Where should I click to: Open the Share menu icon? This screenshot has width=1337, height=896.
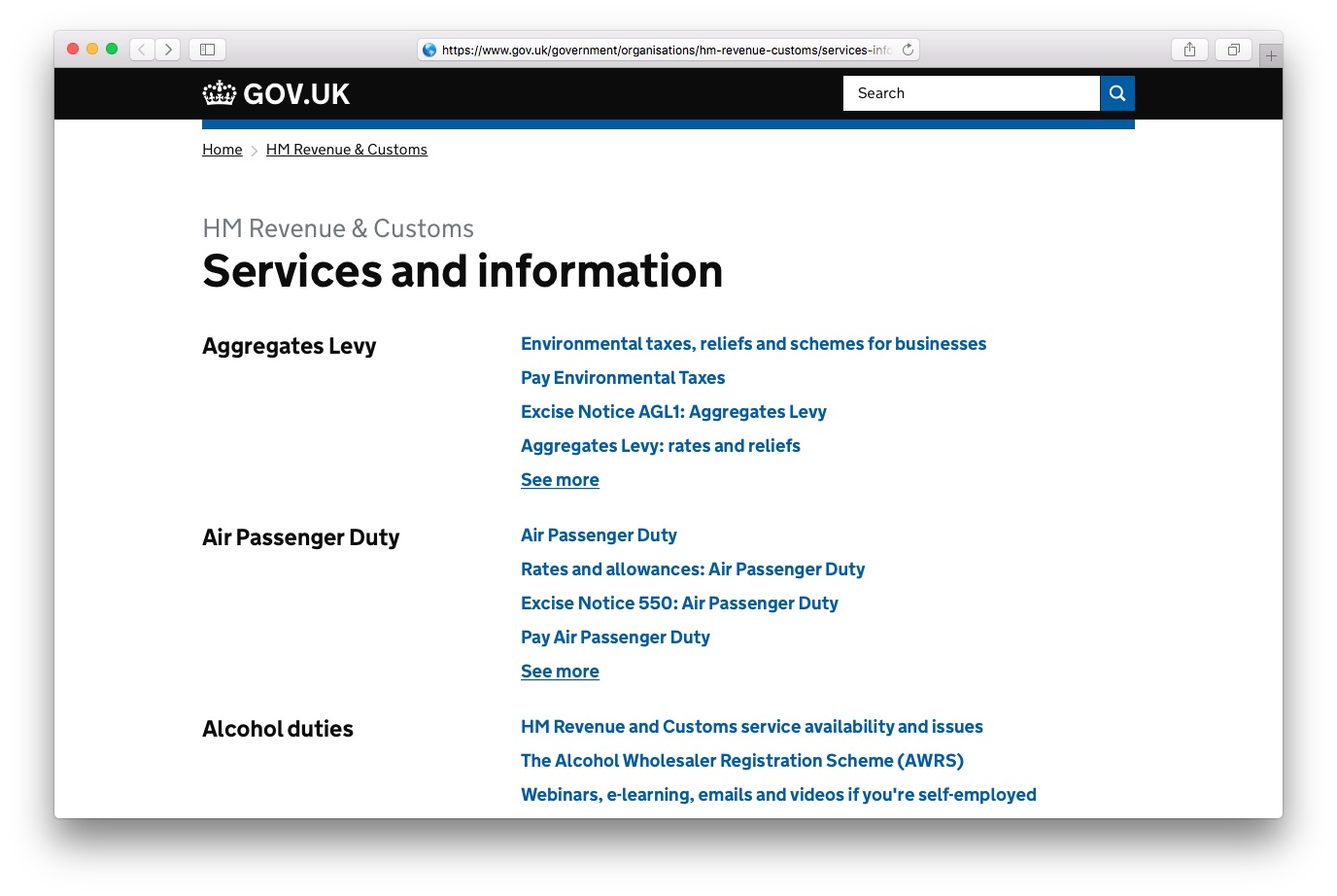pyautogui.click(x=1189, y=50)
